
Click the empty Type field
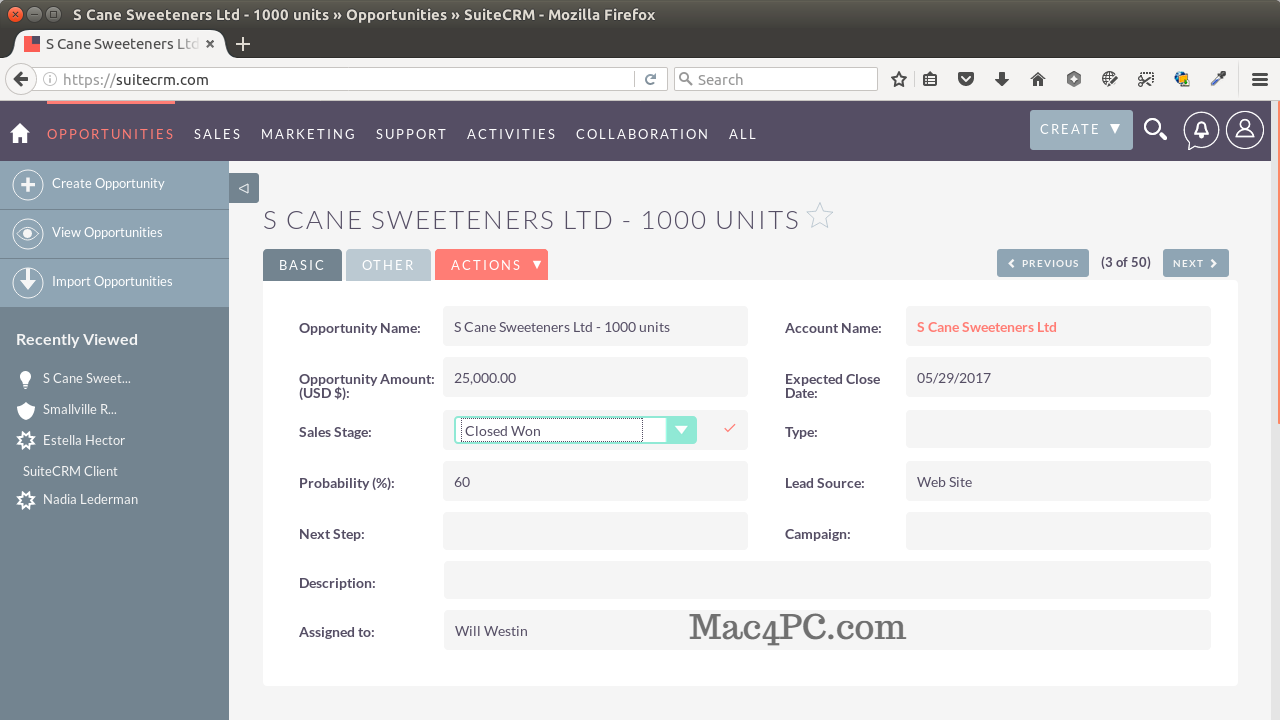(x=1058, y=429)
